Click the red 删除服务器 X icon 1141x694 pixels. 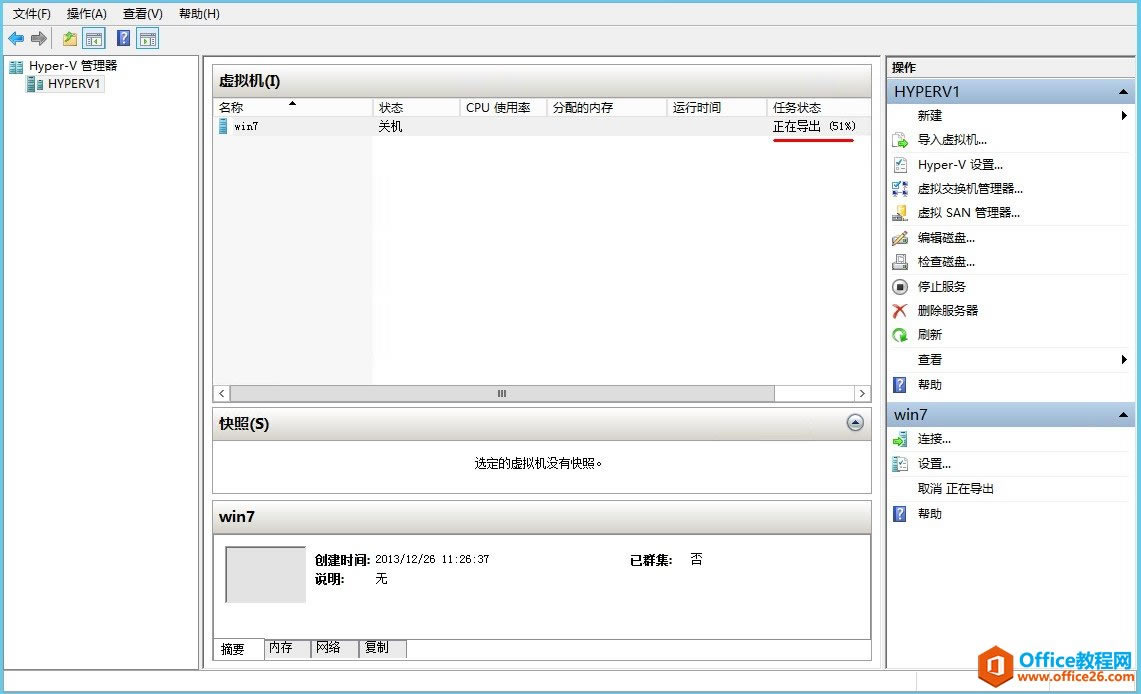(x=900, y=311)
